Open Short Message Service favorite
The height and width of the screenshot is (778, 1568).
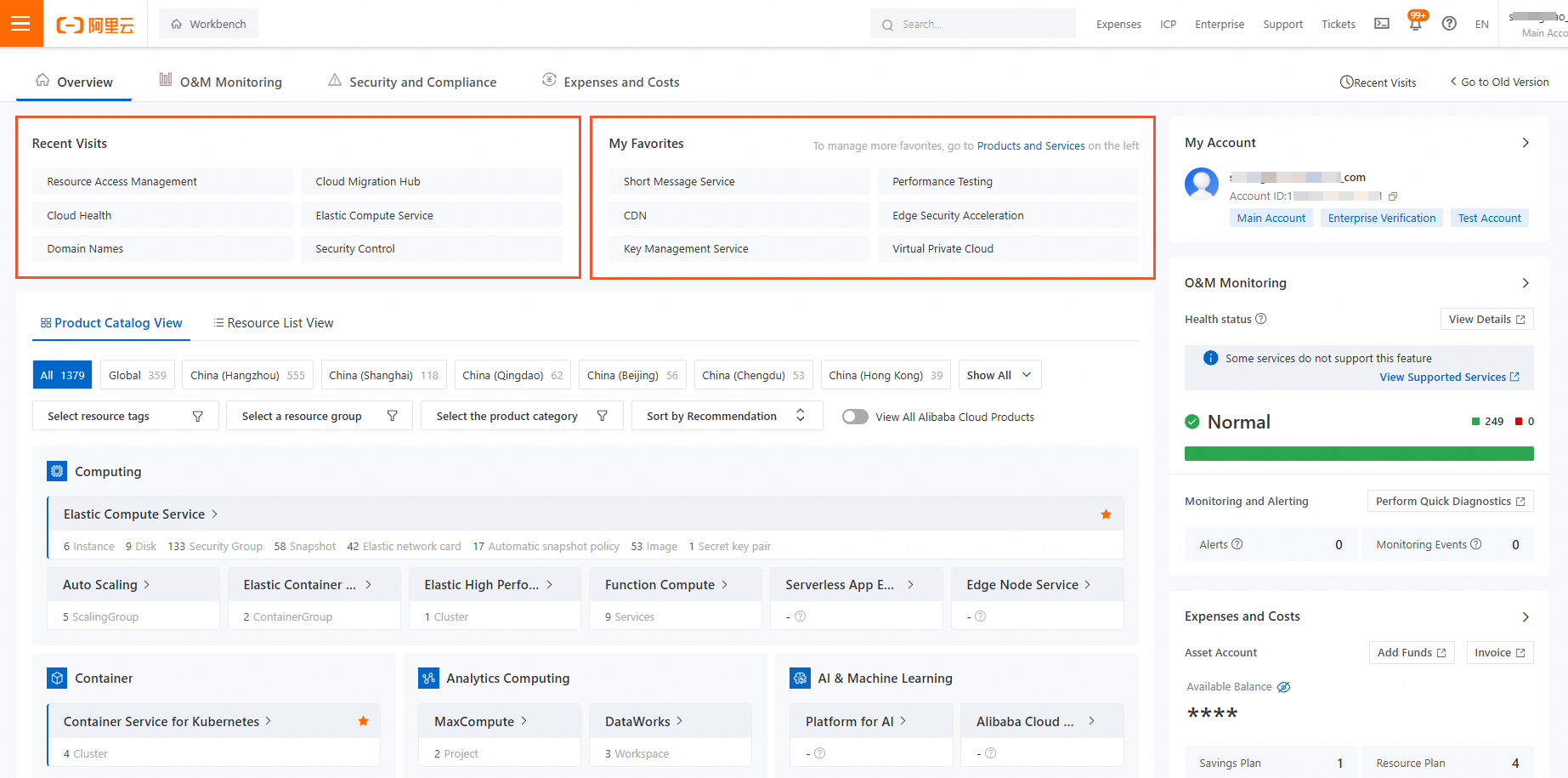[x=739, y=181]
